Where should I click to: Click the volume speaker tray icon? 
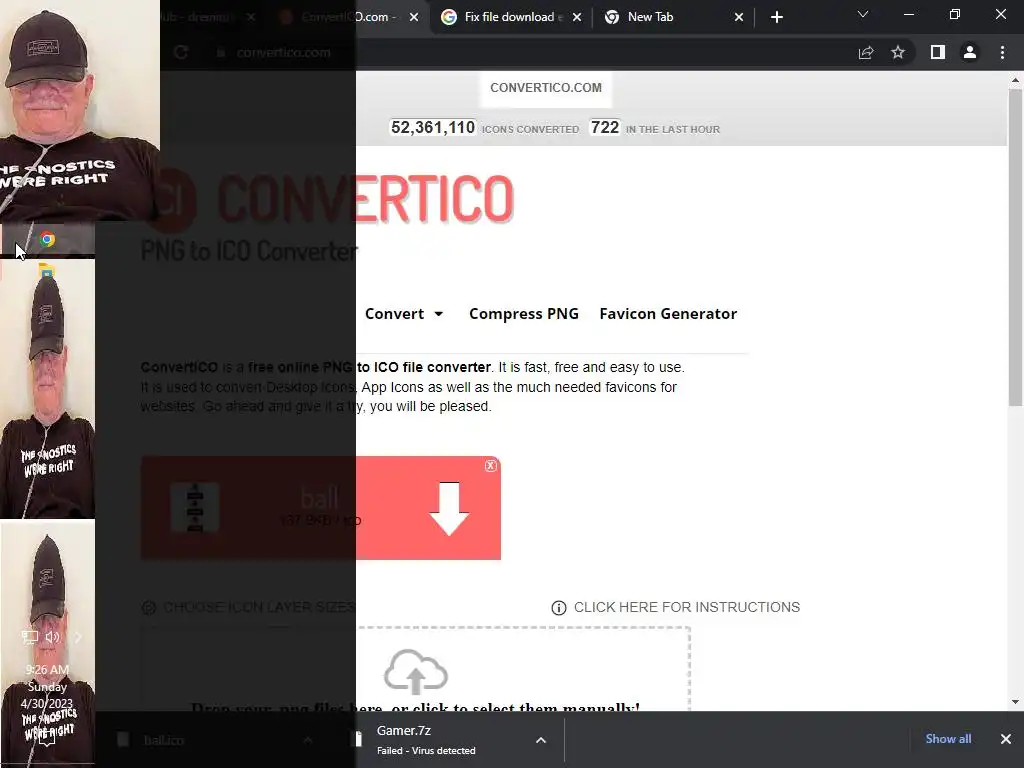(x=53, y=637)
